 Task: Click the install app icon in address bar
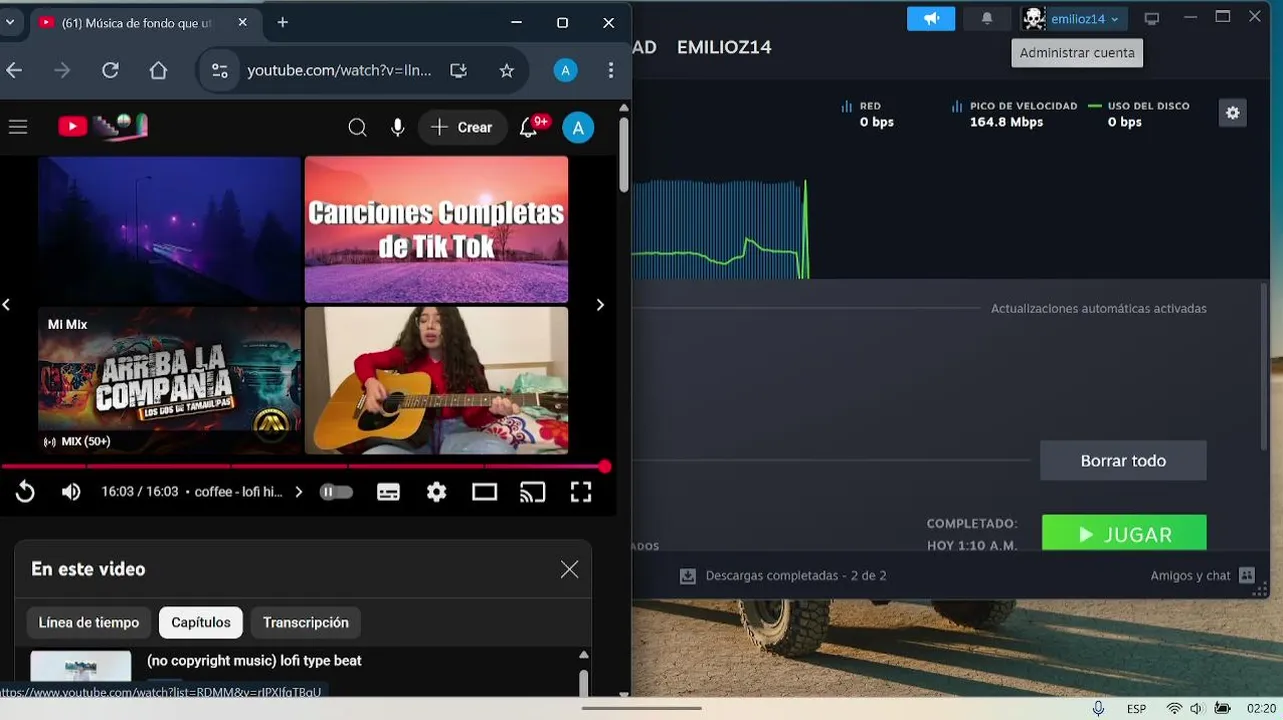(458, 70)
